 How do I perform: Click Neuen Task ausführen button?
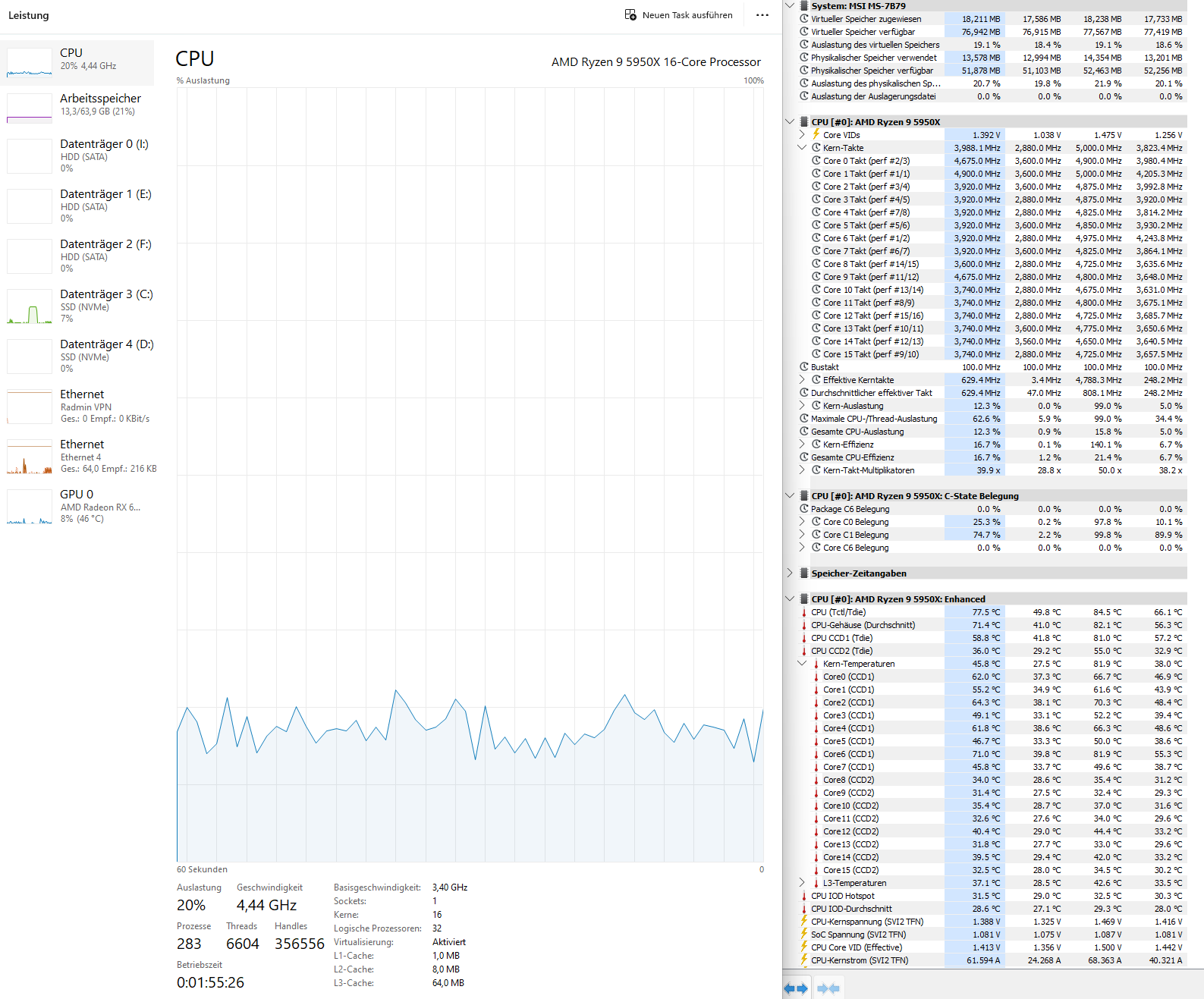click(679, 15)
